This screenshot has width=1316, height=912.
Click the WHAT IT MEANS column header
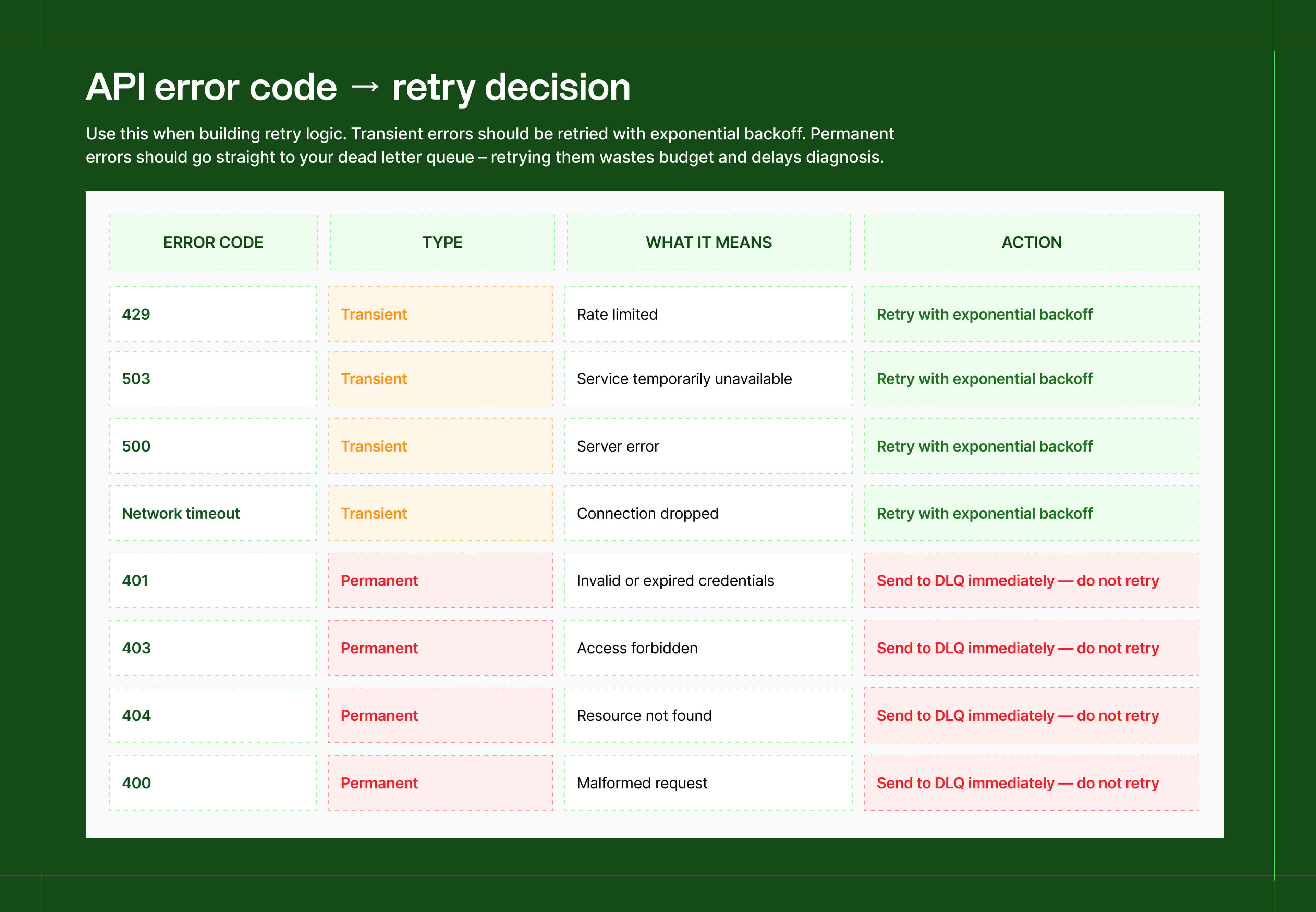coord(708,242)
